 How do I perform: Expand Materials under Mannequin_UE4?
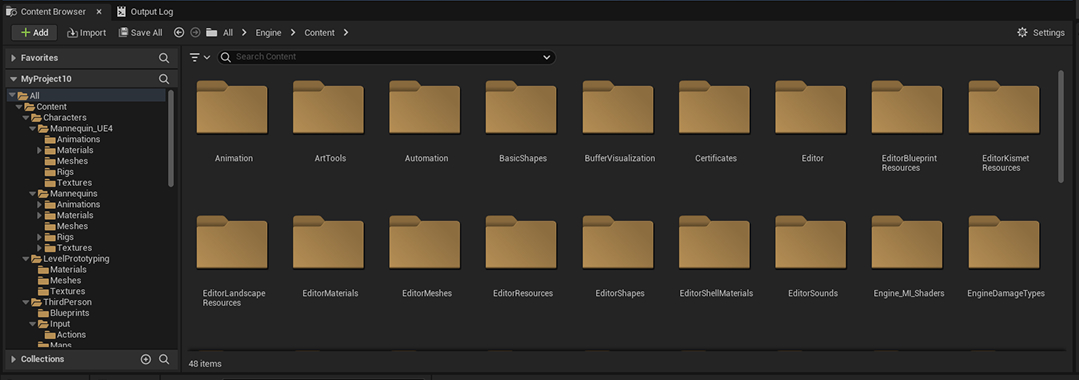tap(39, 150)
